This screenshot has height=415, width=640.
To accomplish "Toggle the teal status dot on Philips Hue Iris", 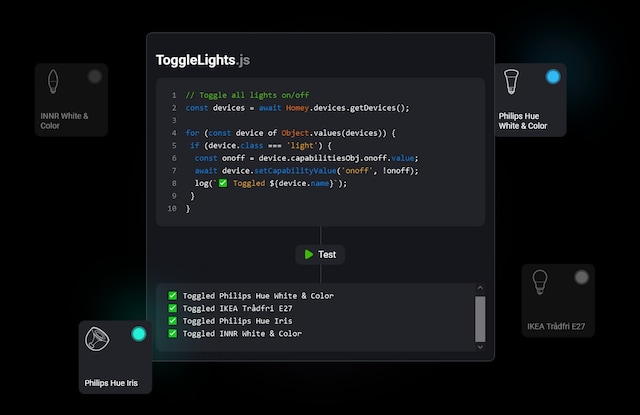I will pyautogui.click(x=139, y=333).
